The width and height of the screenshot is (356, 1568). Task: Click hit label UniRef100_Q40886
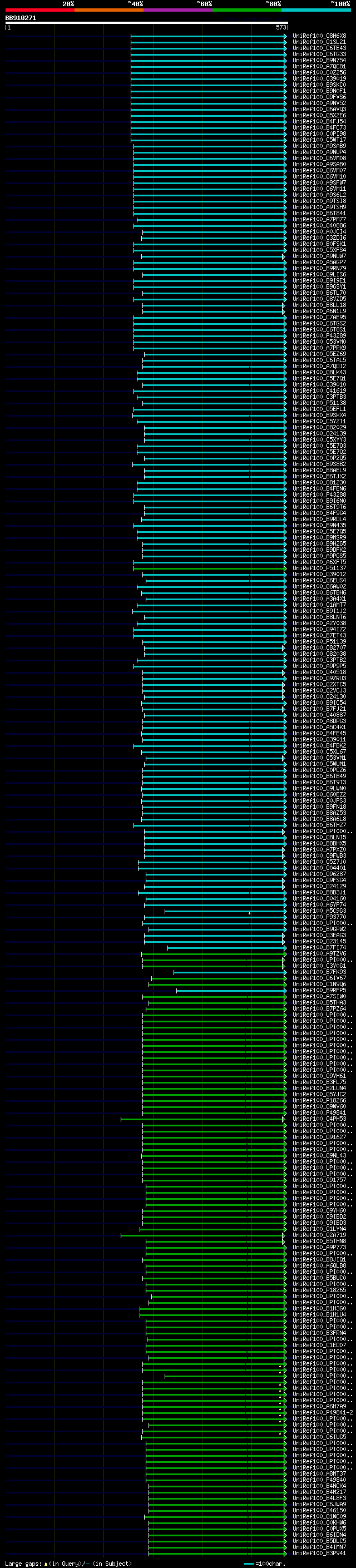tap(319, 226)
